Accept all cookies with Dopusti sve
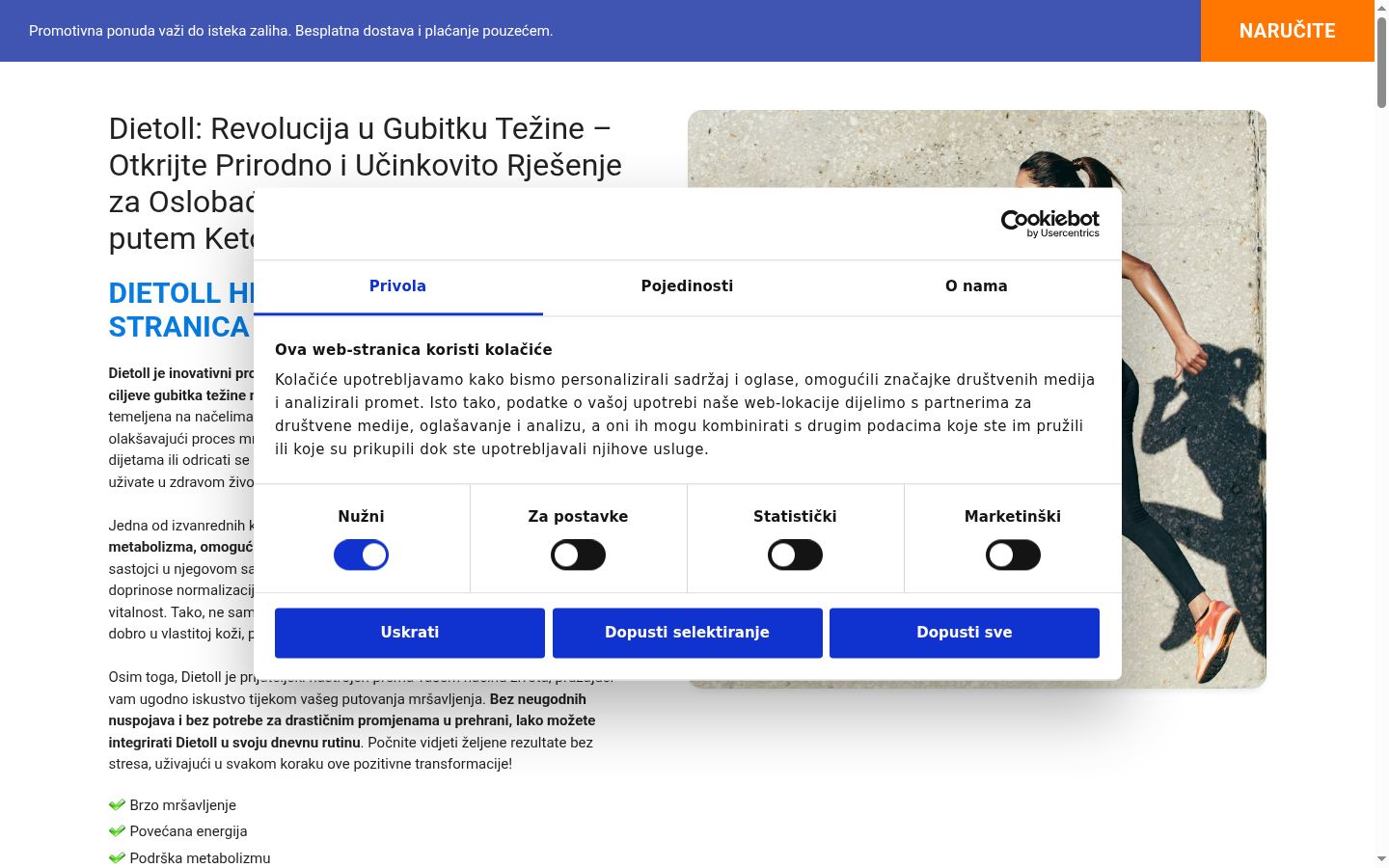 point(965,633)
